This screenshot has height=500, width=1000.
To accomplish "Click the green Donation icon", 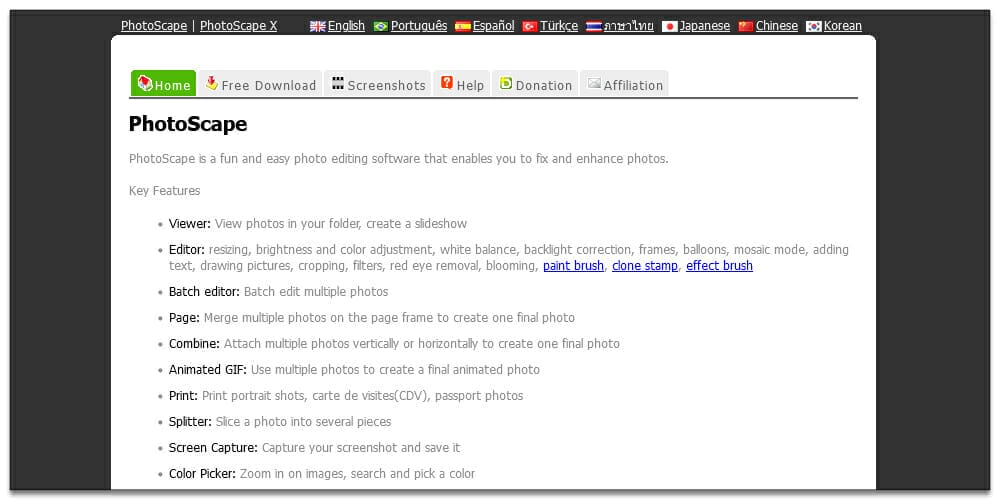I will coord(506,83).
